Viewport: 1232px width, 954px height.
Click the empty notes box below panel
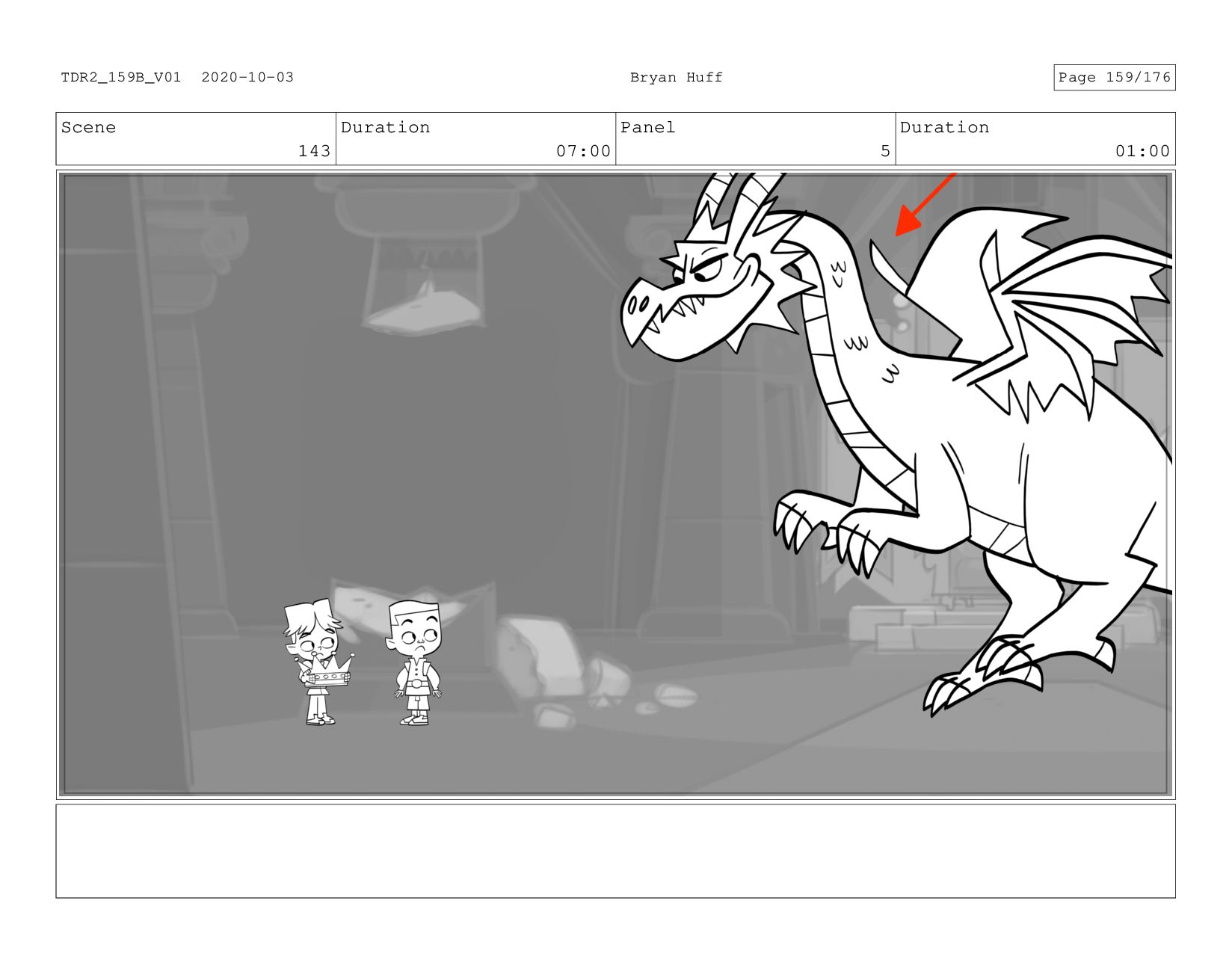(x=615, y=851)
